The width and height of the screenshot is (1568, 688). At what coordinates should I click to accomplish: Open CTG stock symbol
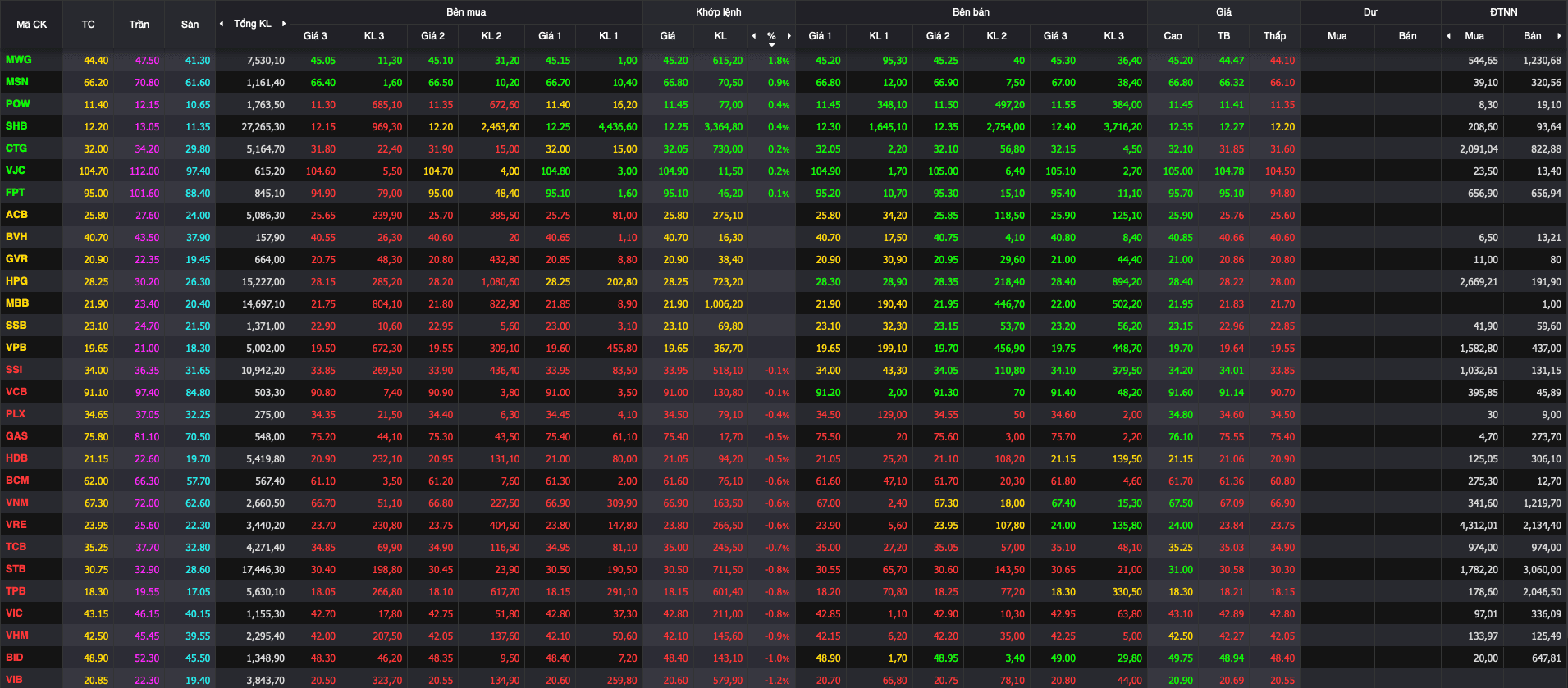(x=16, y=148)
